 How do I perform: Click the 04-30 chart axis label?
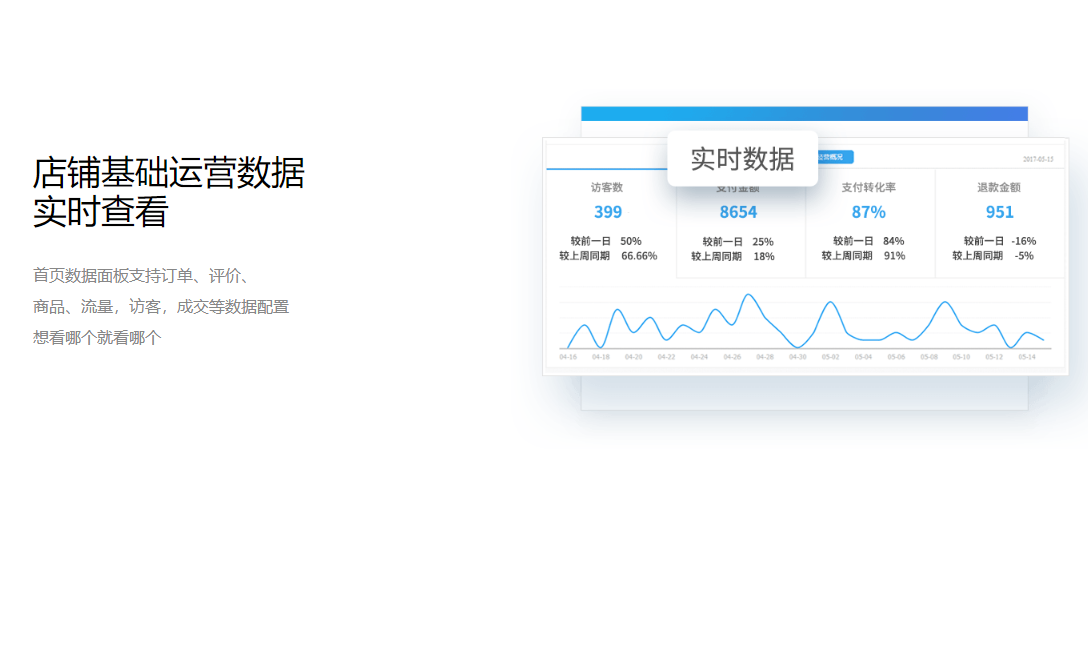pyautogui.click(x=797, y=356)
